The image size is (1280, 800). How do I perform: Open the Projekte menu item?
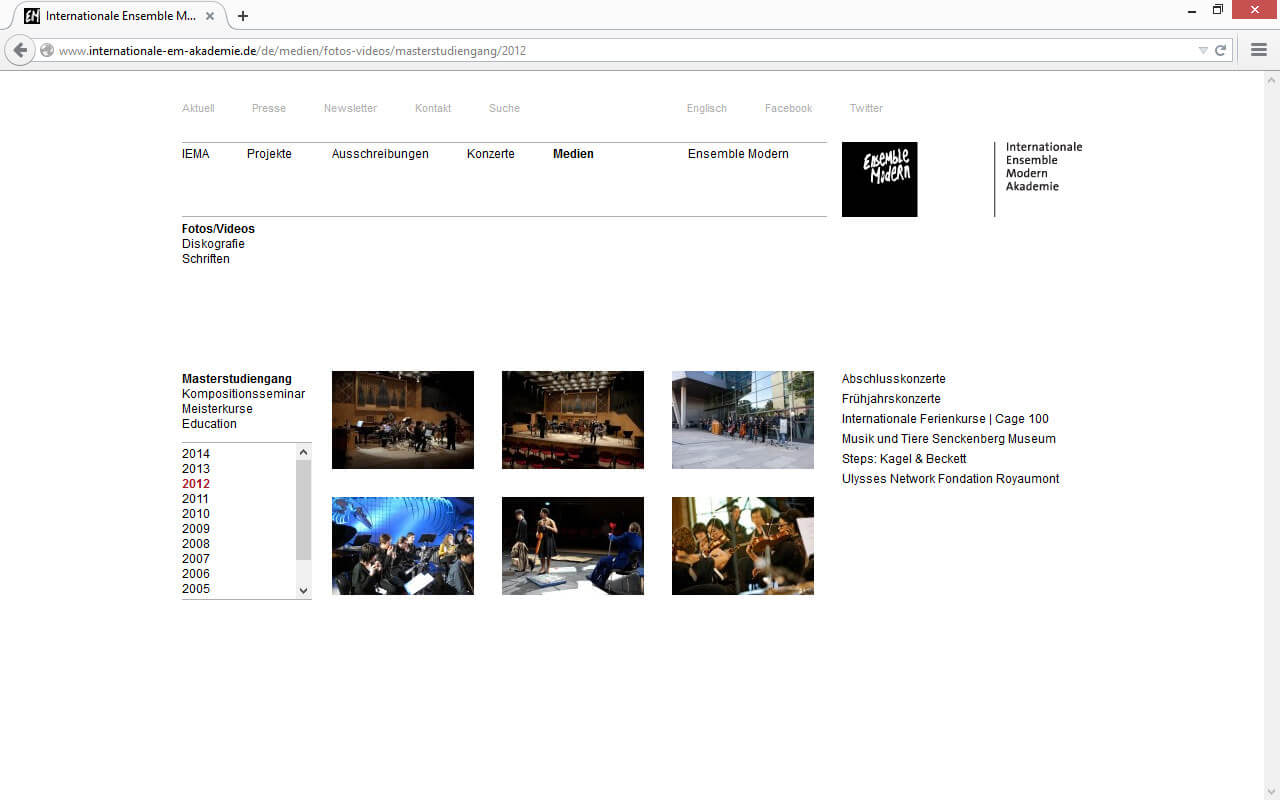click(x=269, y=154)
